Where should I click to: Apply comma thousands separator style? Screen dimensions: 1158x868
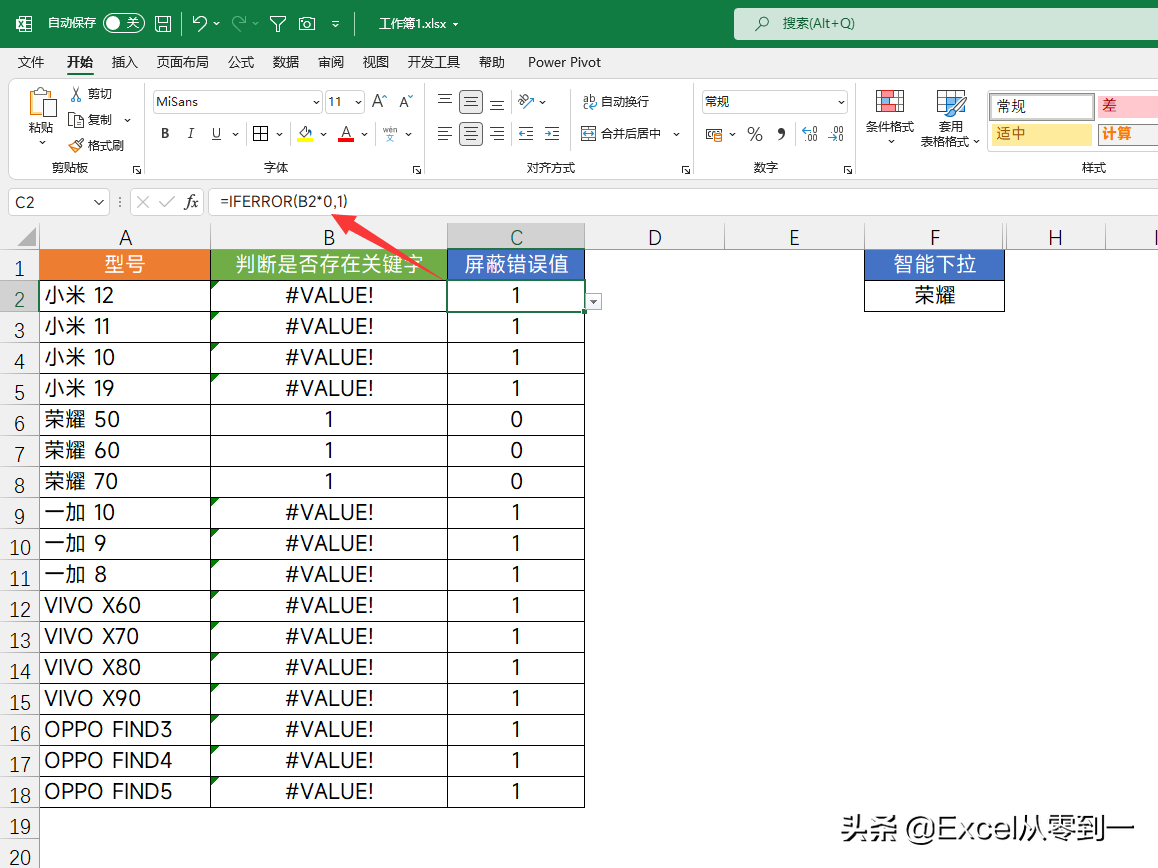pyautogui.click(x=781, y=134)
